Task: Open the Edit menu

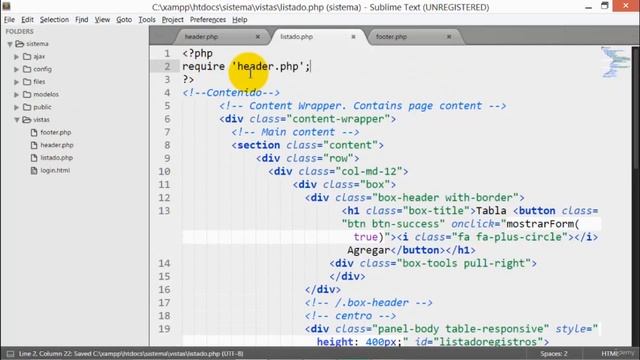Action: tap(27, 20)
